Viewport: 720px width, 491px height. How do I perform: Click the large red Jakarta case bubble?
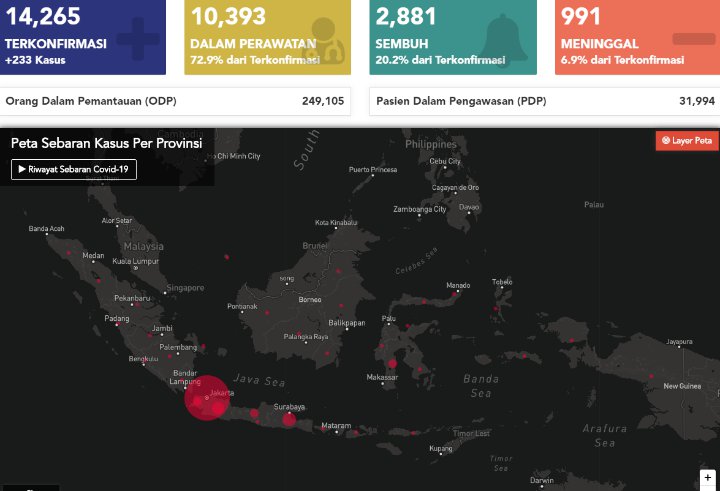207,398
